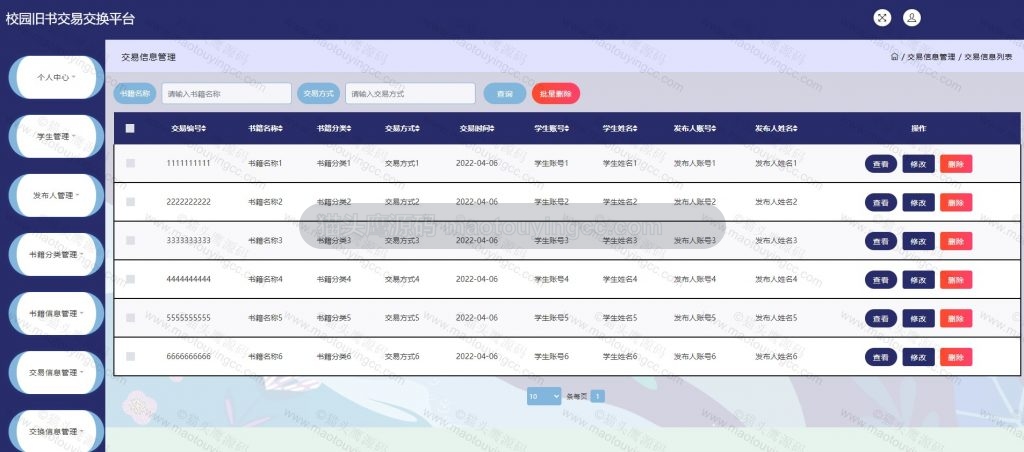View row 3333333333 with 查看

coord(881,241)
